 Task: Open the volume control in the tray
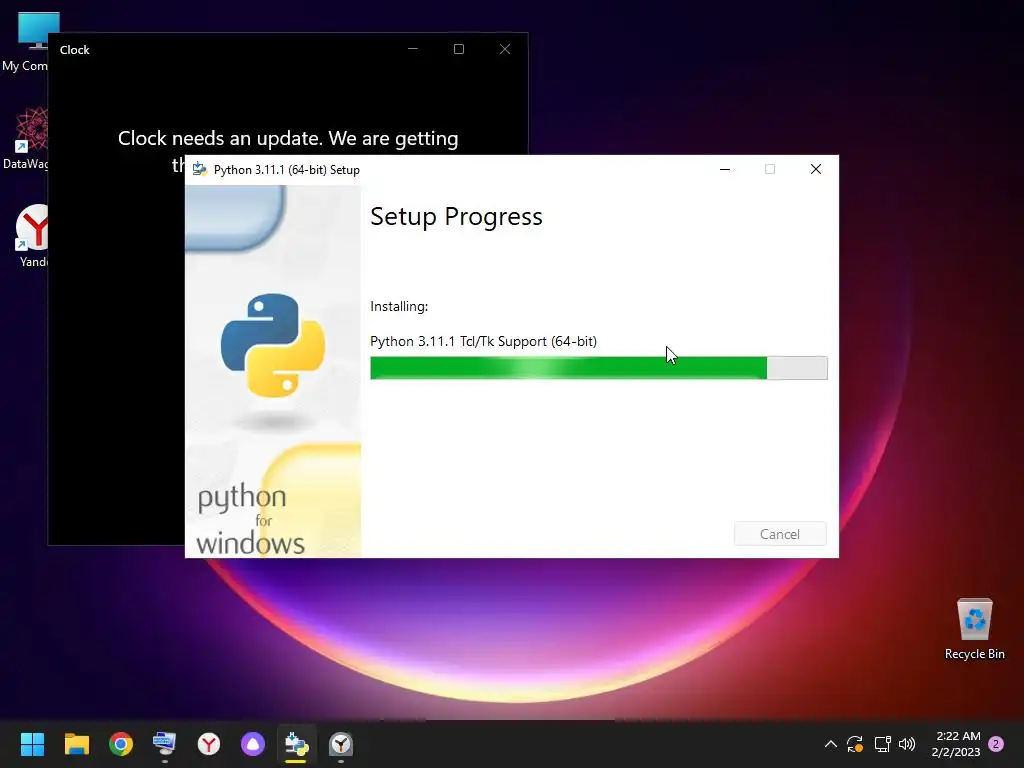point(907,744)
